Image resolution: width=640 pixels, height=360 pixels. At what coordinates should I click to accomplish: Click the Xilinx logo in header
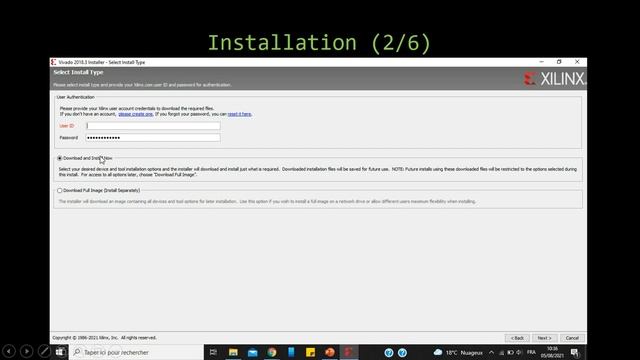(x=555, y=78)
